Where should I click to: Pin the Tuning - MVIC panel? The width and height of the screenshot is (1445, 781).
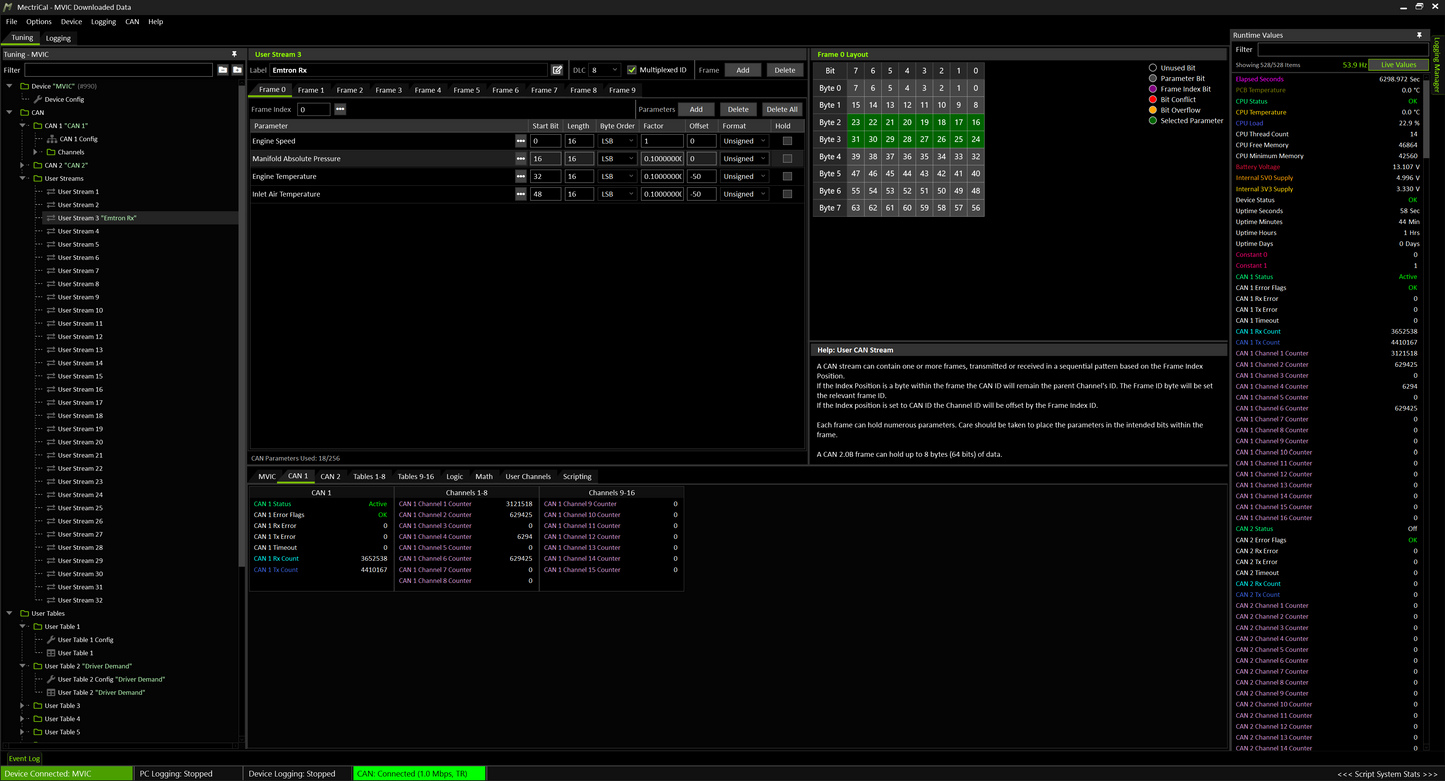click(x=234, y=54)
